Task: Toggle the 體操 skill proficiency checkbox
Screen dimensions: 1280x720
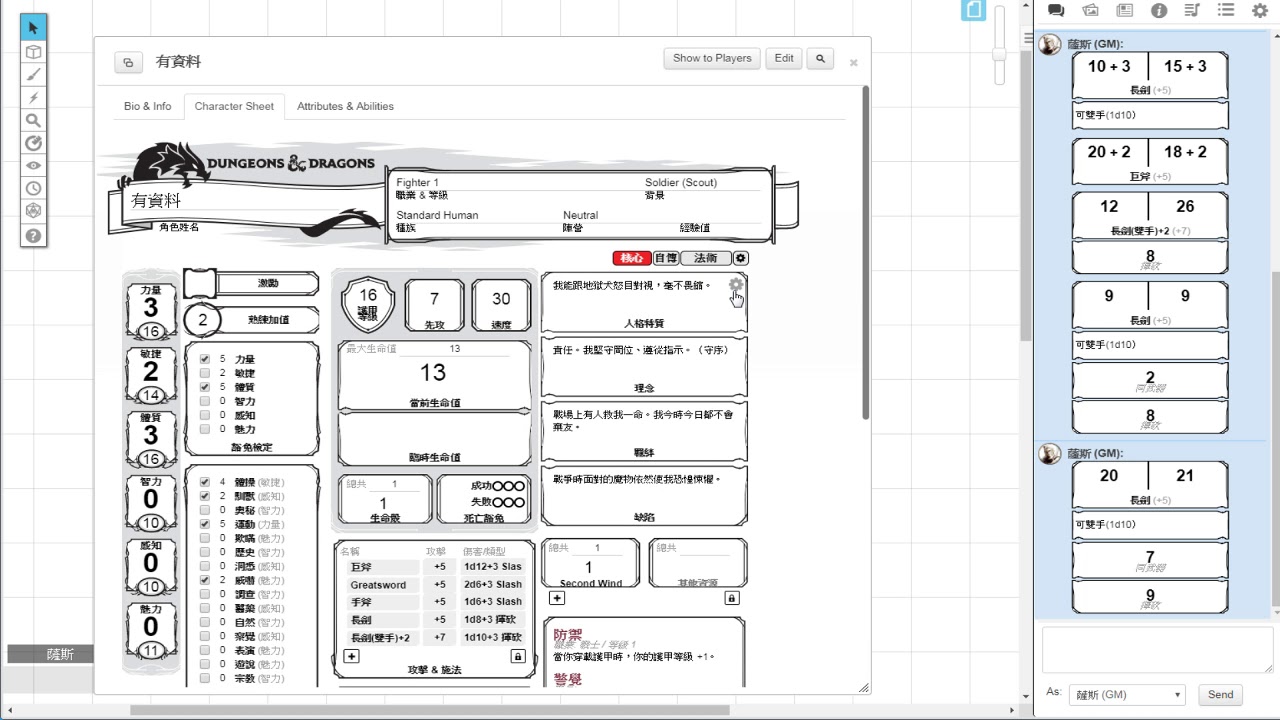Action: coord(205,482)
